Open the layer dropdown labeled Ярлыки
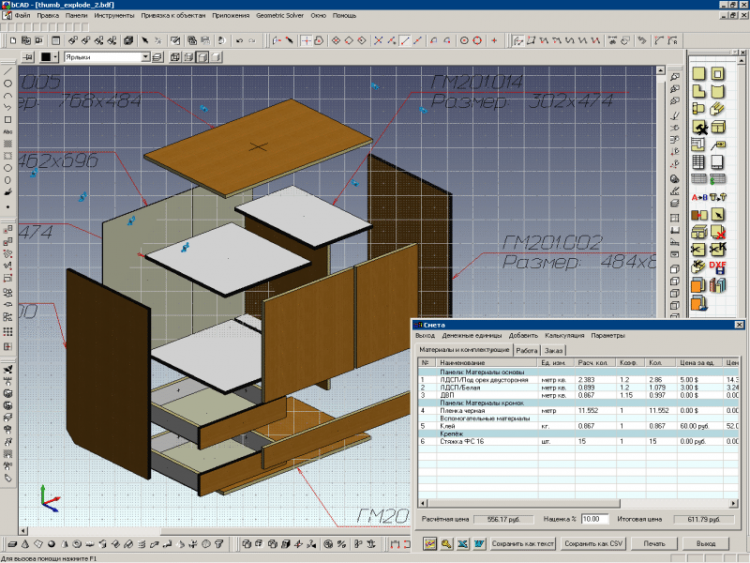Image resolution: width=750 pixels, height=563 pixels. click(x=145, y=58)
